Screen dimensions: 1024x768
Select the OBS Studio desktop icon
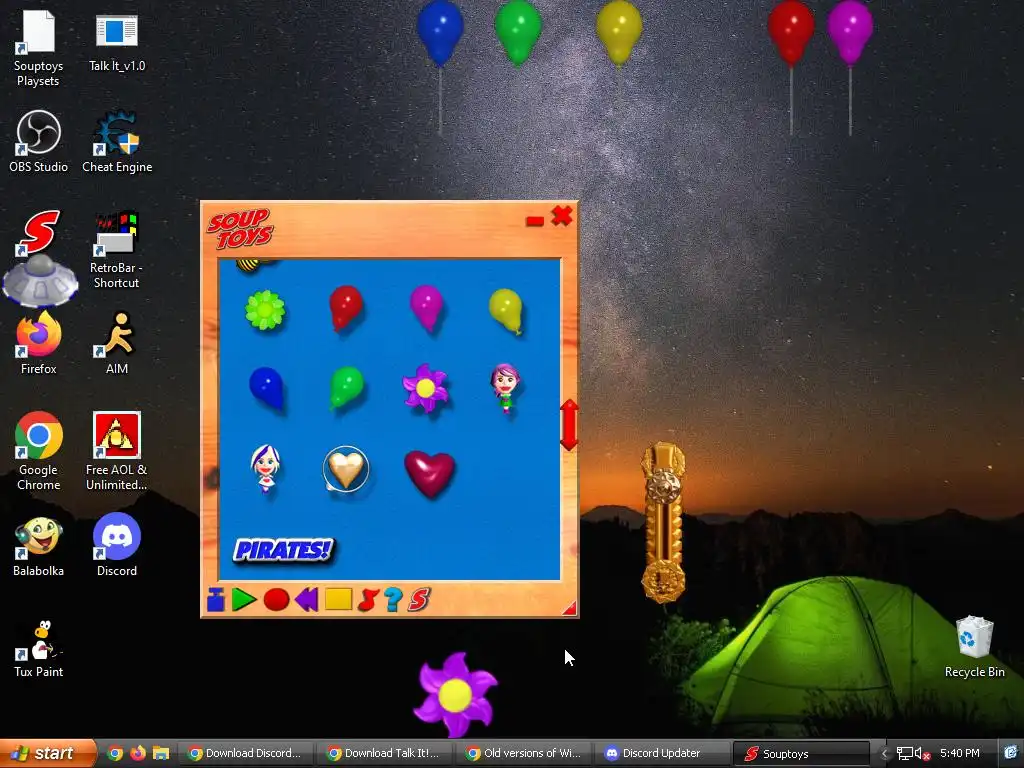[x=39, y=142]
